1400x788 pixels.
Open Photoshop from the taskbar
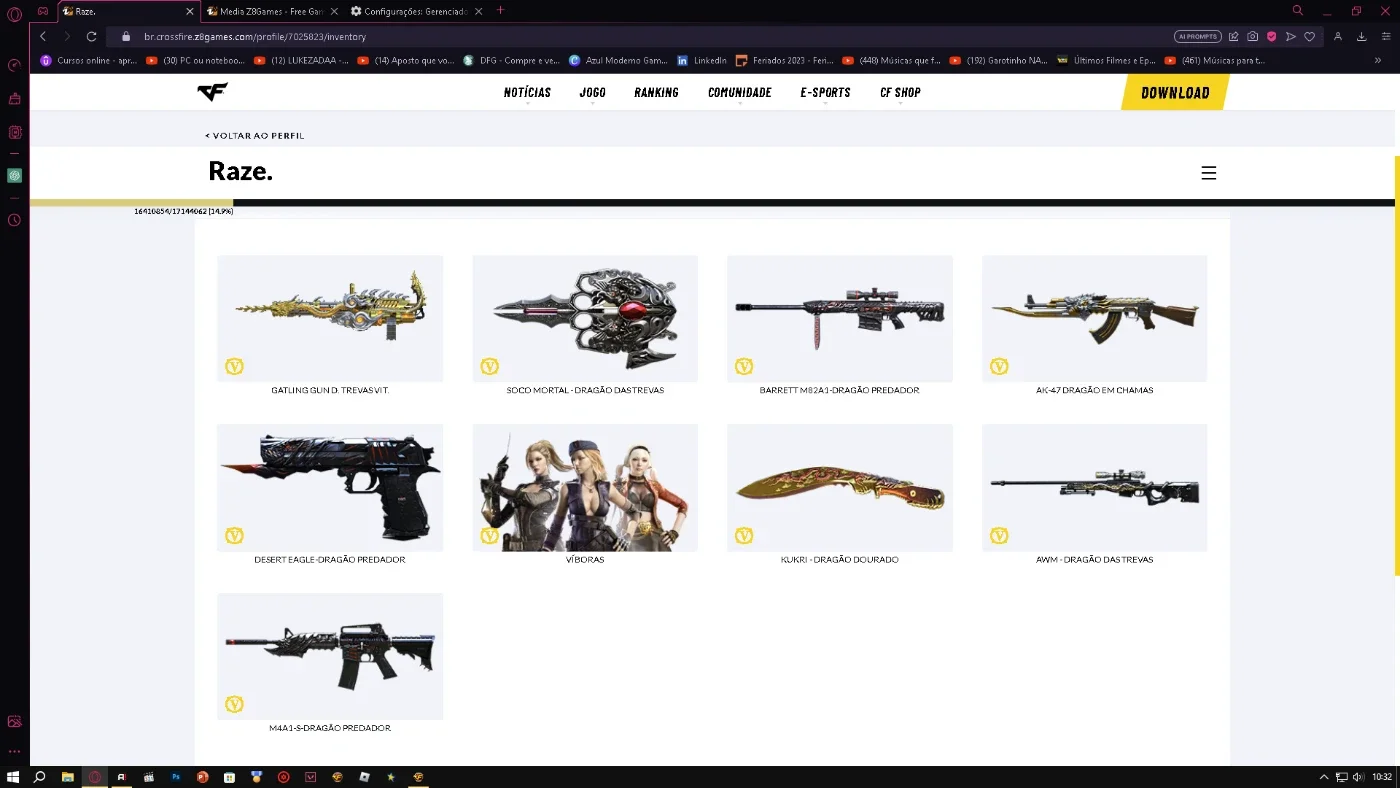click(x=176, y=777)
